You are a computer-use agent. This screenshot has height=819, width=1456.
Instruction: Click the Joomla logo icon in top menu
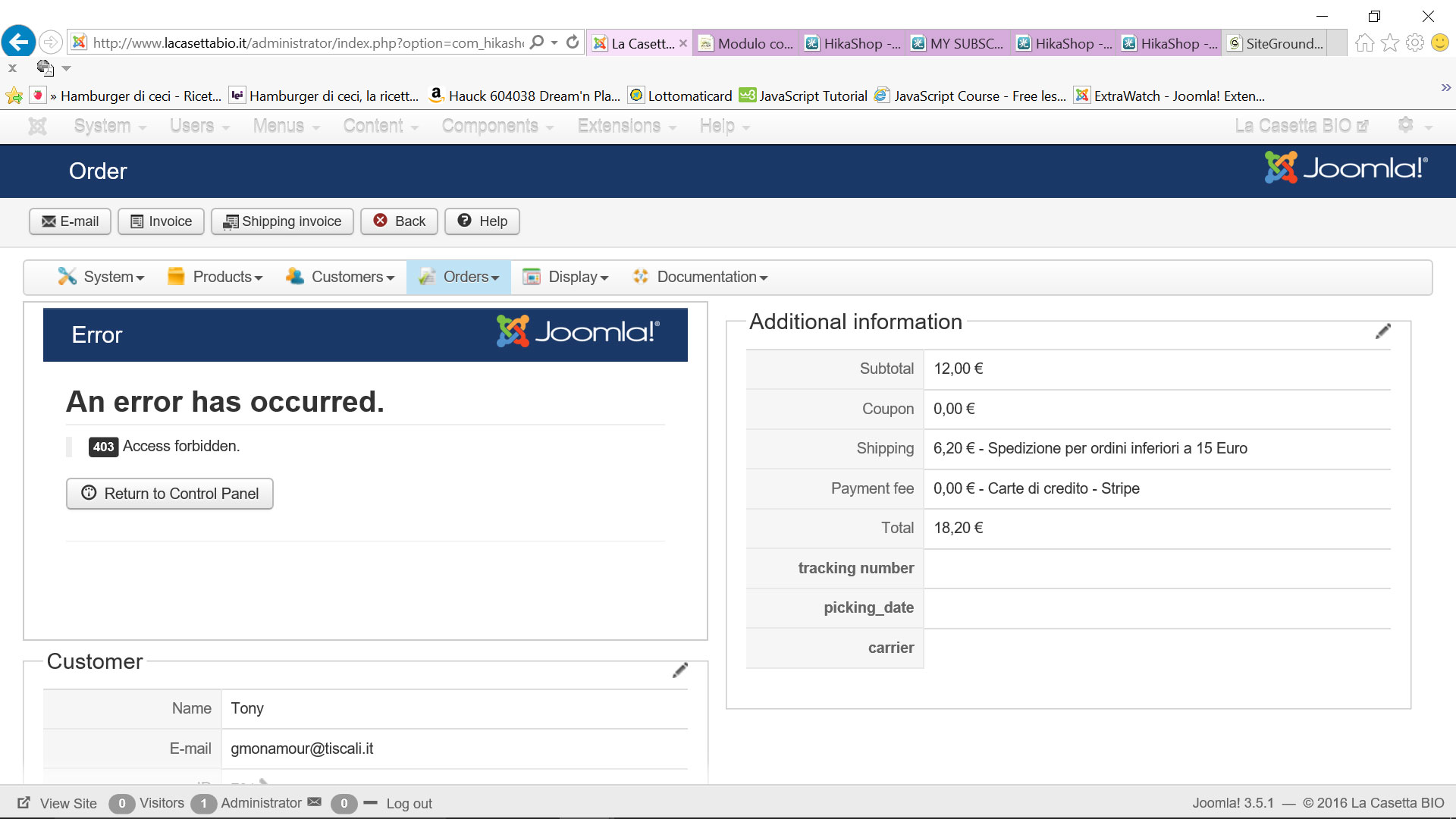[37, 126]
